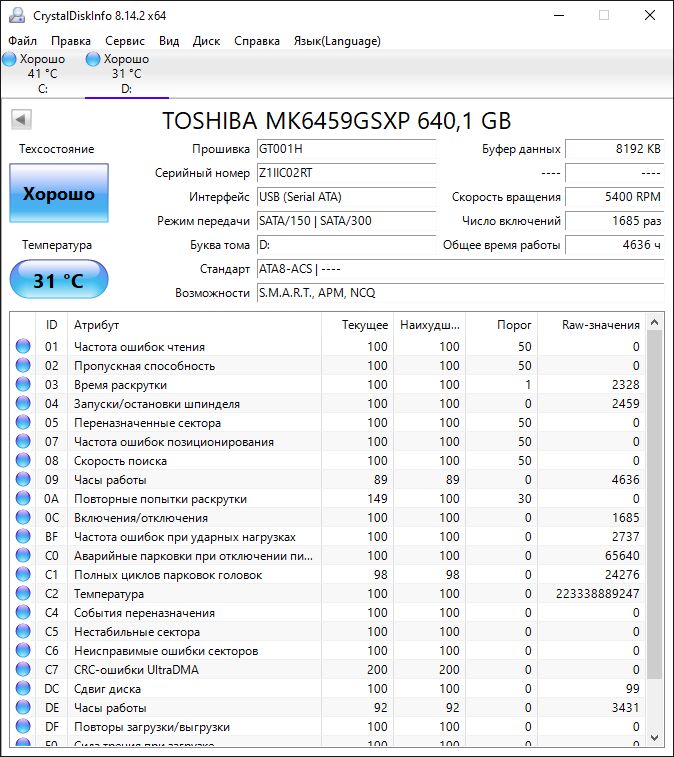Click the standard field ATA8-ACS

pos(461,269)
